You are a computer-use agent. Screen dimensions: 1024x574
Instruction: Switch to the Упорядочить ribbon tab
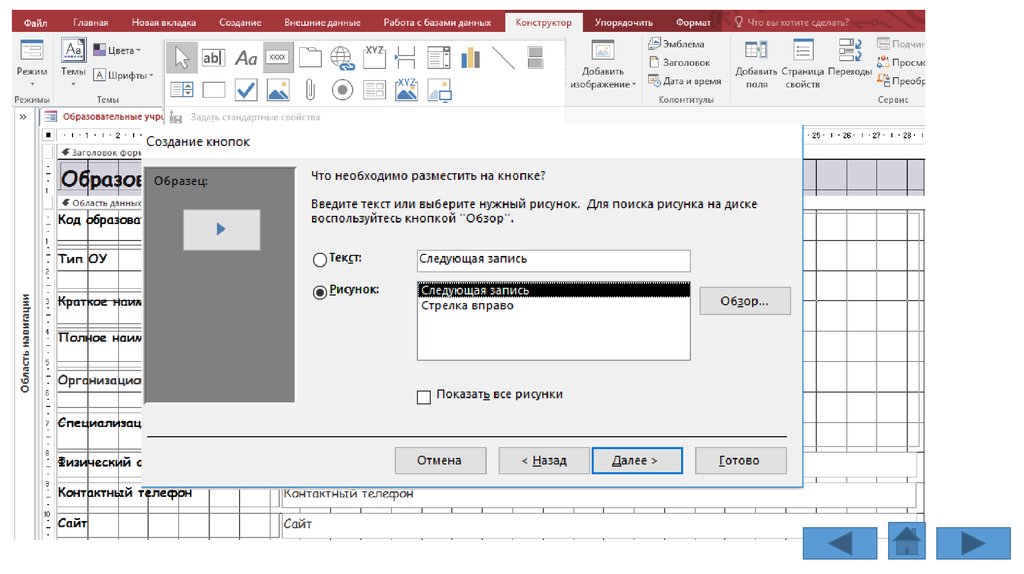(623, 22)
